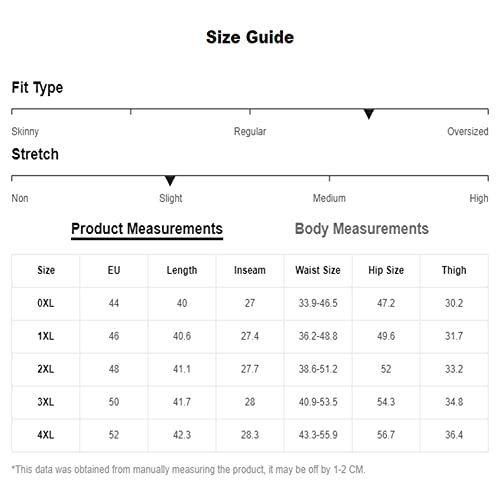Click the Hip Size value 52

pyautogui.click(x=386, y=369)
